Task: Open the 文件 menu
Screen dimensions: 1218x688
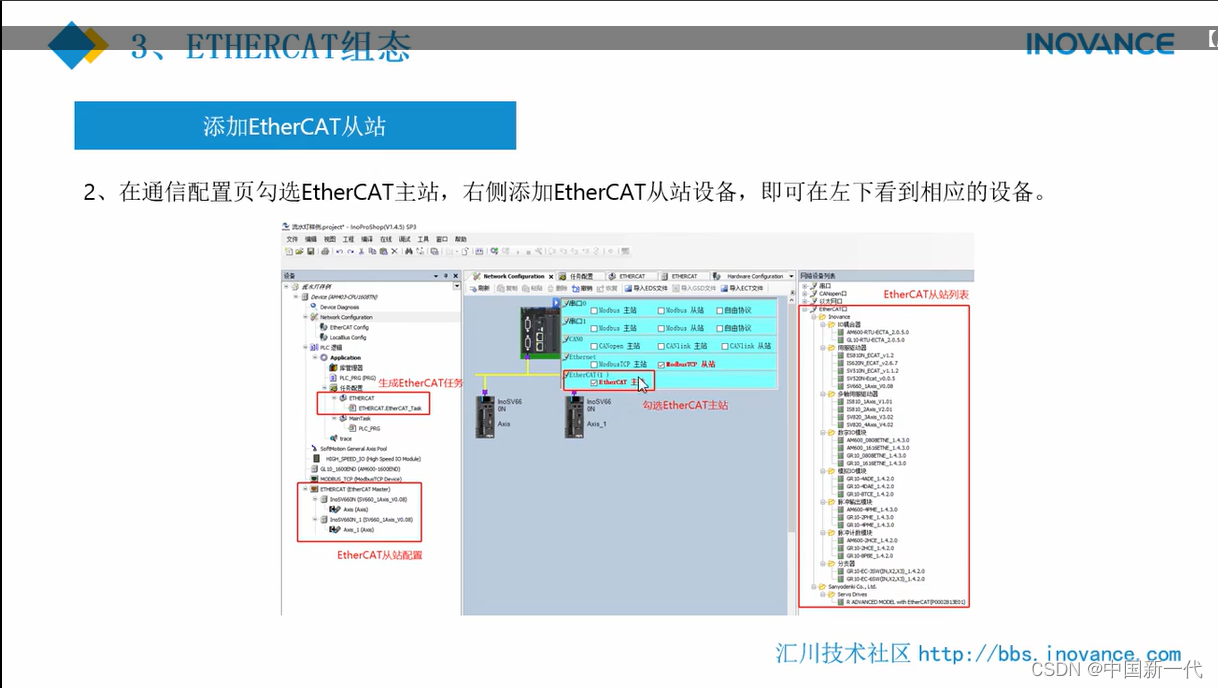Action: pos(292,239)
